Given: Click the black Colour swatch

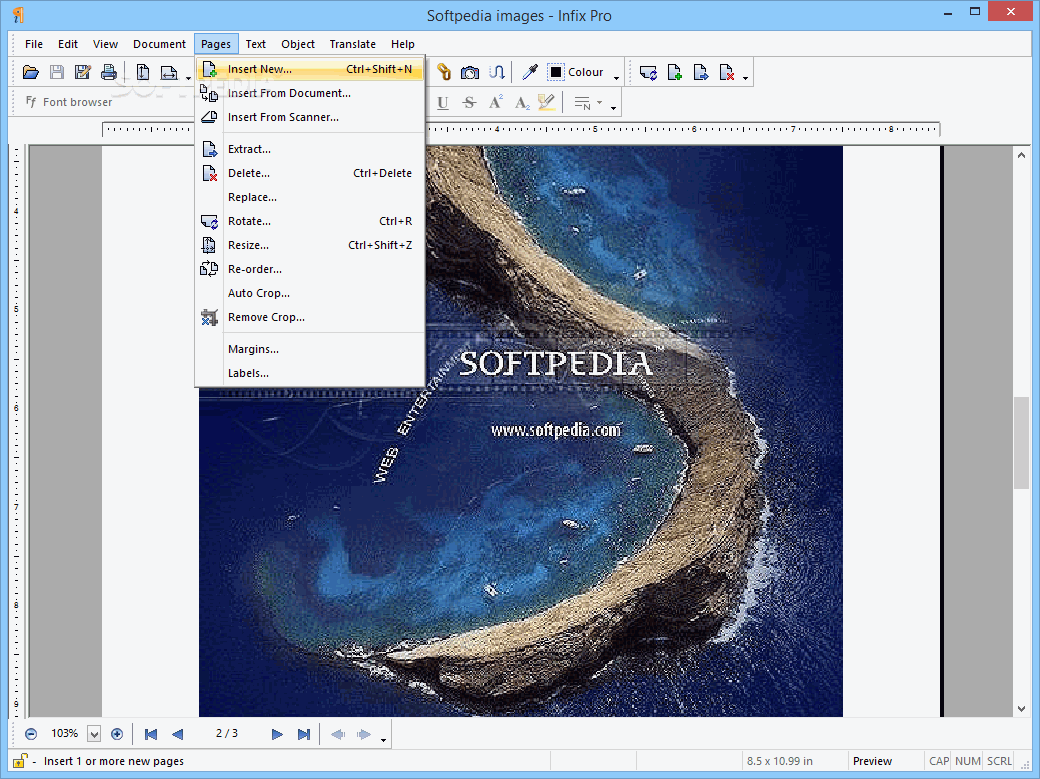Looking at the screenshot, I should (x=556, y=72).
